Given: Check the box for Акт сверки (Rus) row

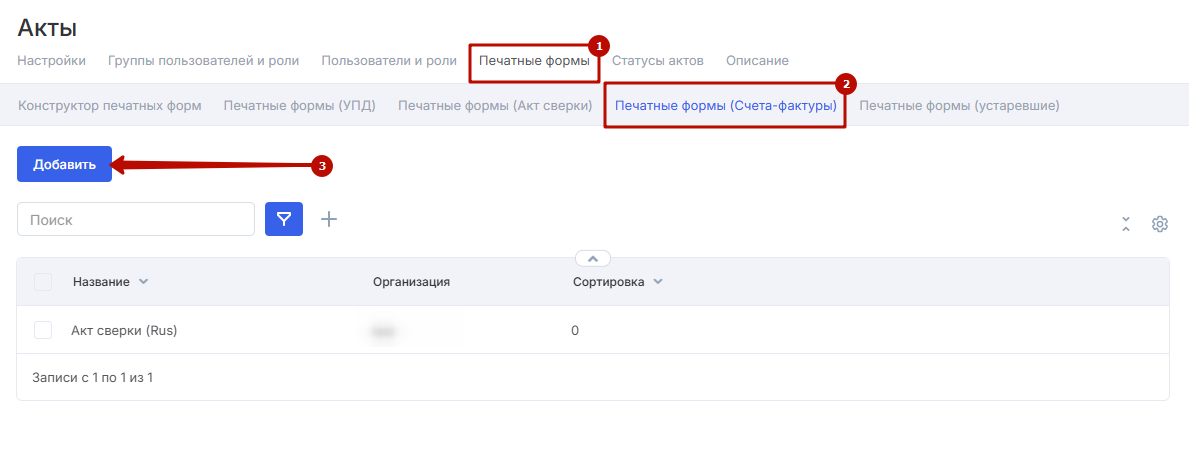Looking at the screenshot, I should click(43, 330).
